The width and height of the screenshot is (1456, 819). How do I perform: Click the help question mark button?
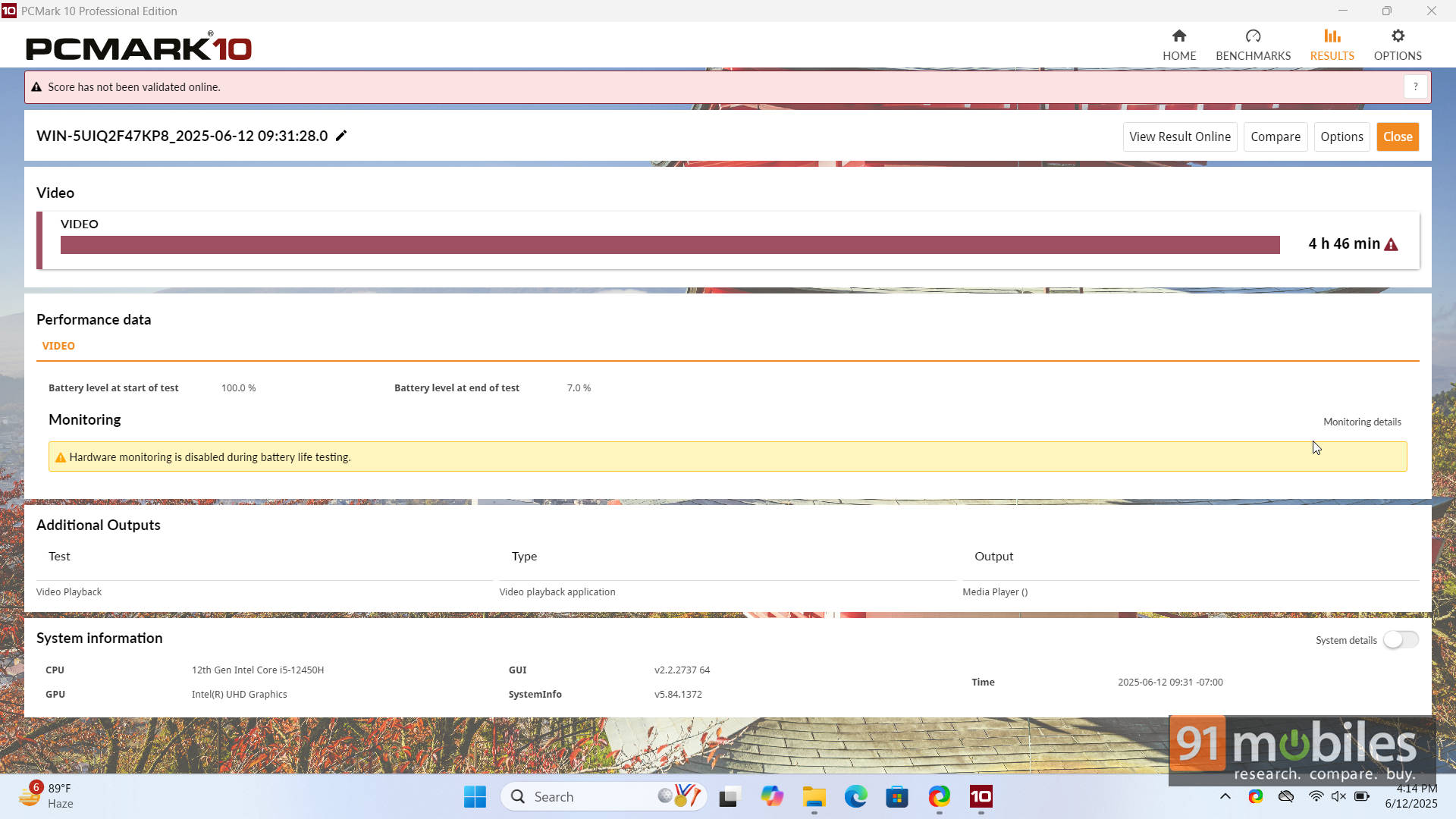[x=1415, y=87]
